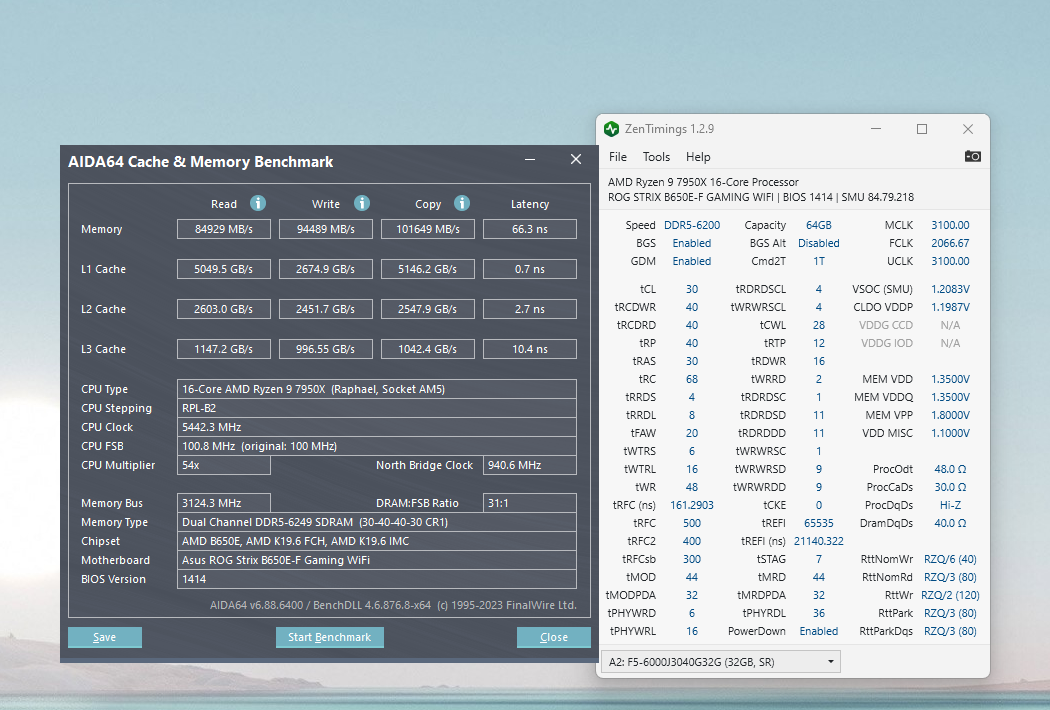Click CLDO VDDP value 1.1987V
1050x710 pixels.
point(950,307)
